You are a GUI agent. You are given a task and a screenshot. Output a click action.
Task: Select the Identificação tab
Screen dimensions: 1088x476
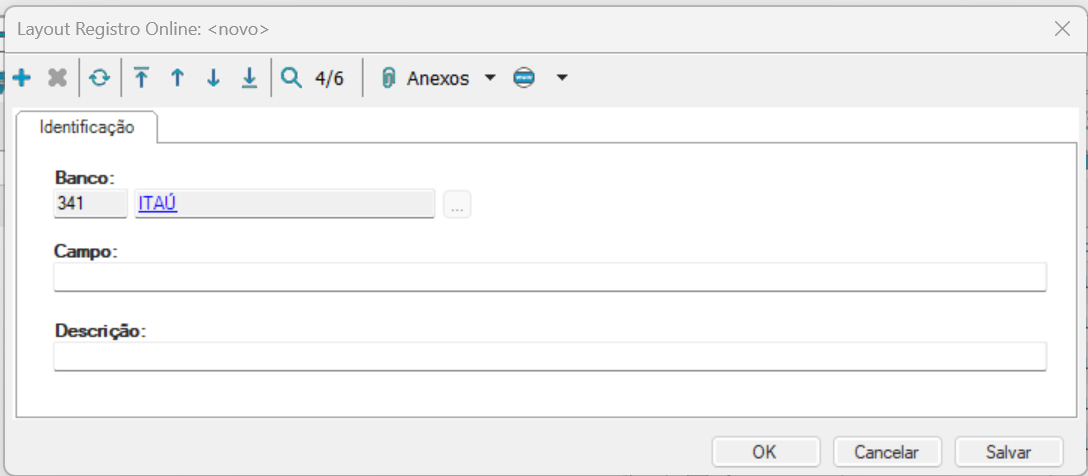click(x=86, y=127)
